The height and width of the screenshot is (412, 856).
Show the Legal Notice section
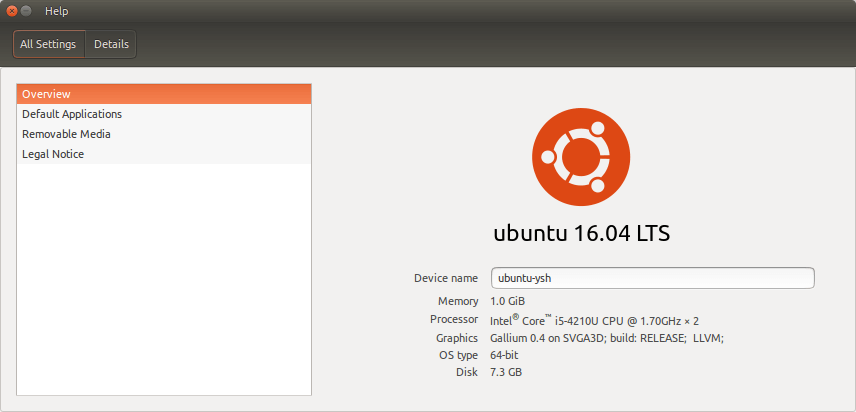coord(164,154)
